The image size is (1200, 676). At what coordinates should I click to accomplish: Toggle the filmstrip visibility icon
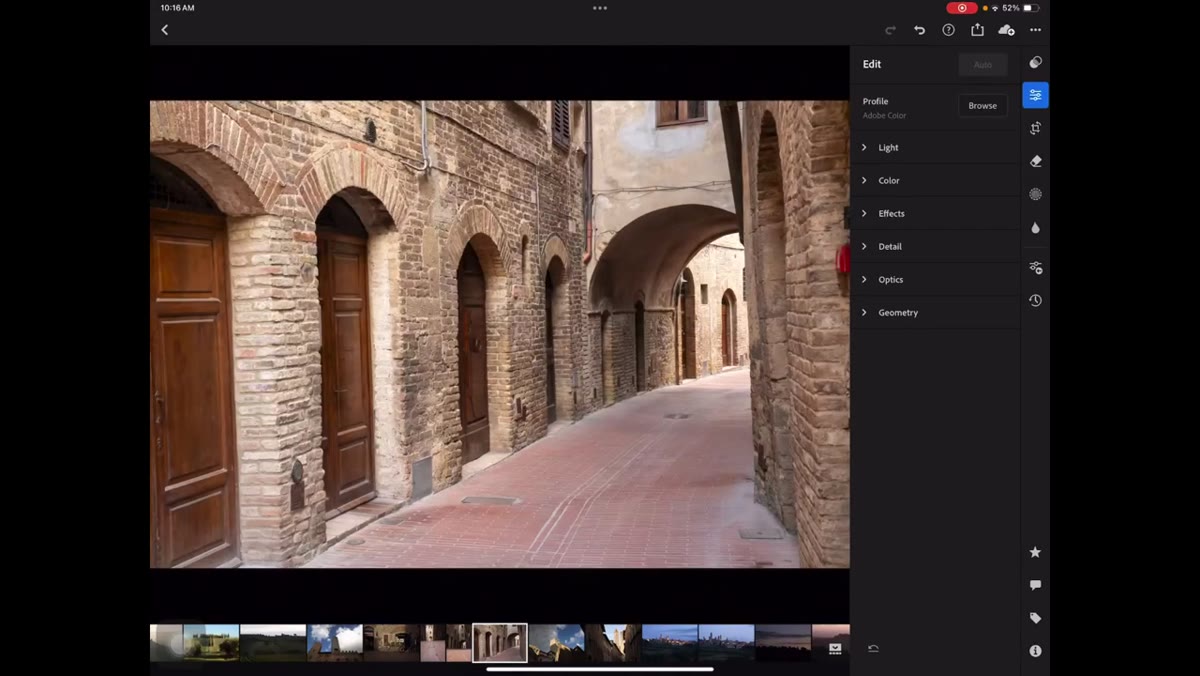coord(835,648)
